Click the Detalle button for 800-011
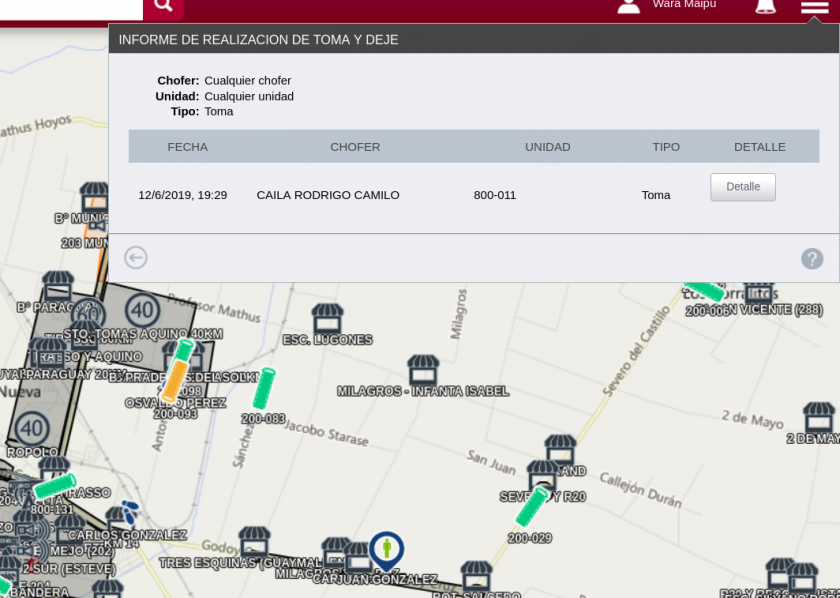 742,187
